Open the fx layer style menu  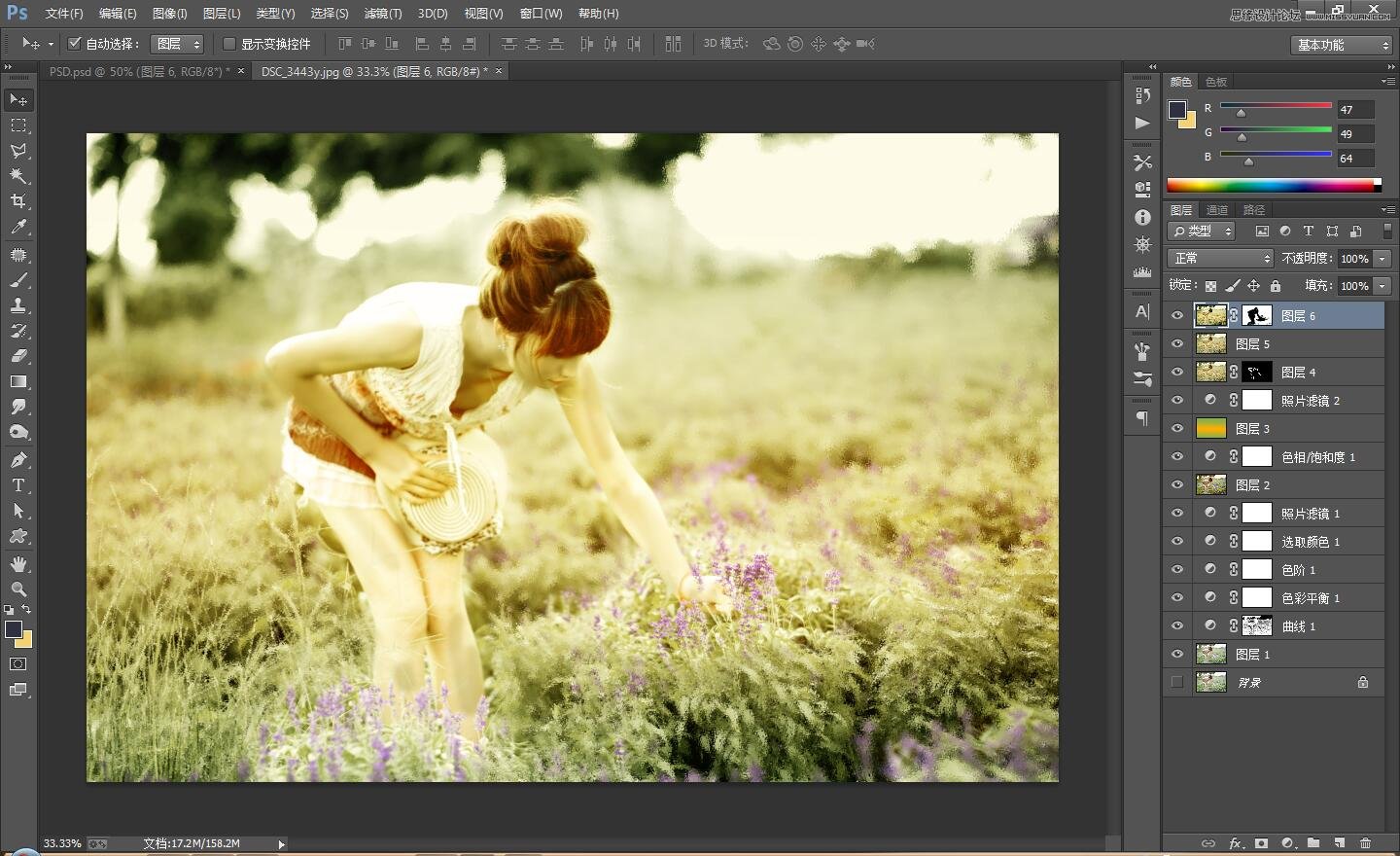[1235, 843]
